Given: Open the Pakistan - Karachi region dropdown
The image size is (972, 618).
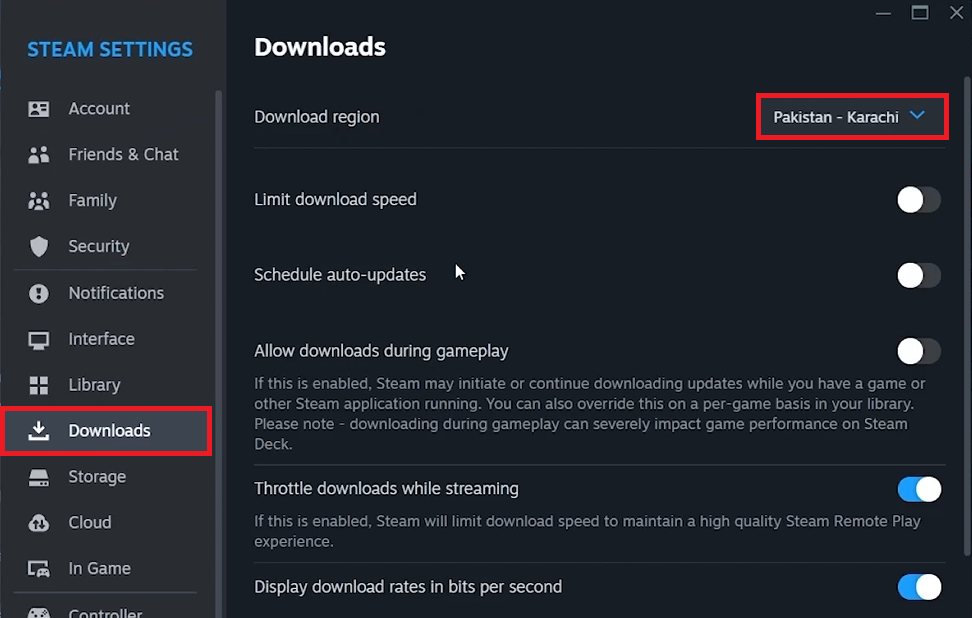Looking at the screenshot, I should click(x=852, y=117).
